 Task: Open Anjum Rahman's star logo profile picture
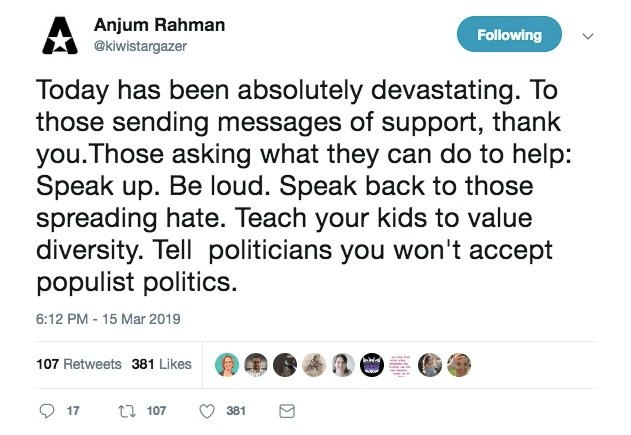[x=59, y=36]
